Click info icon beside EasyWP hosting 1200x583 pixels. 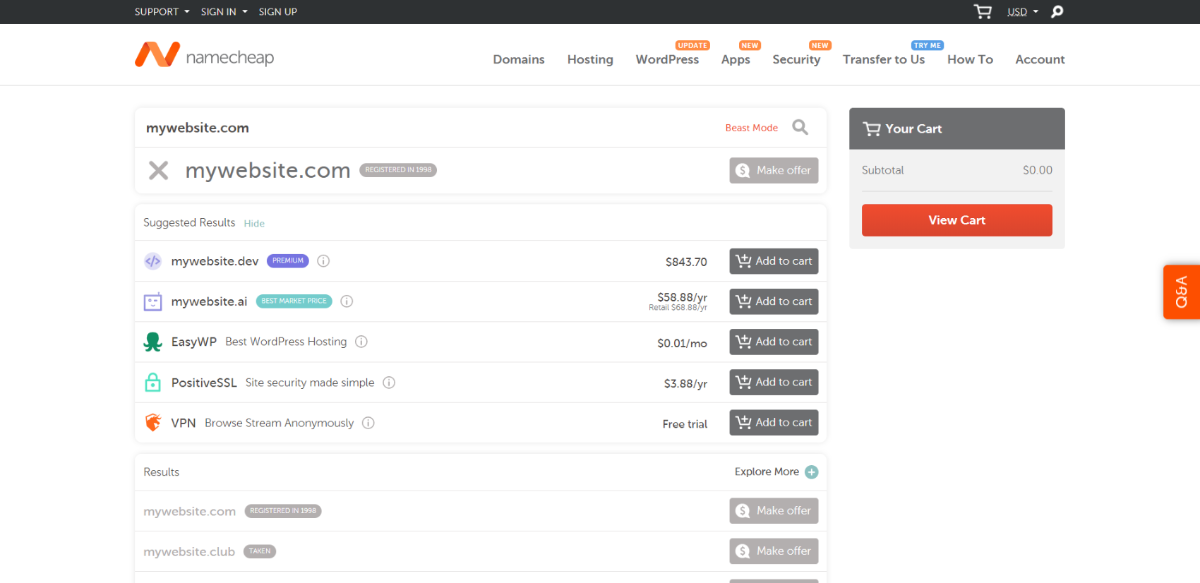[361, 342]
